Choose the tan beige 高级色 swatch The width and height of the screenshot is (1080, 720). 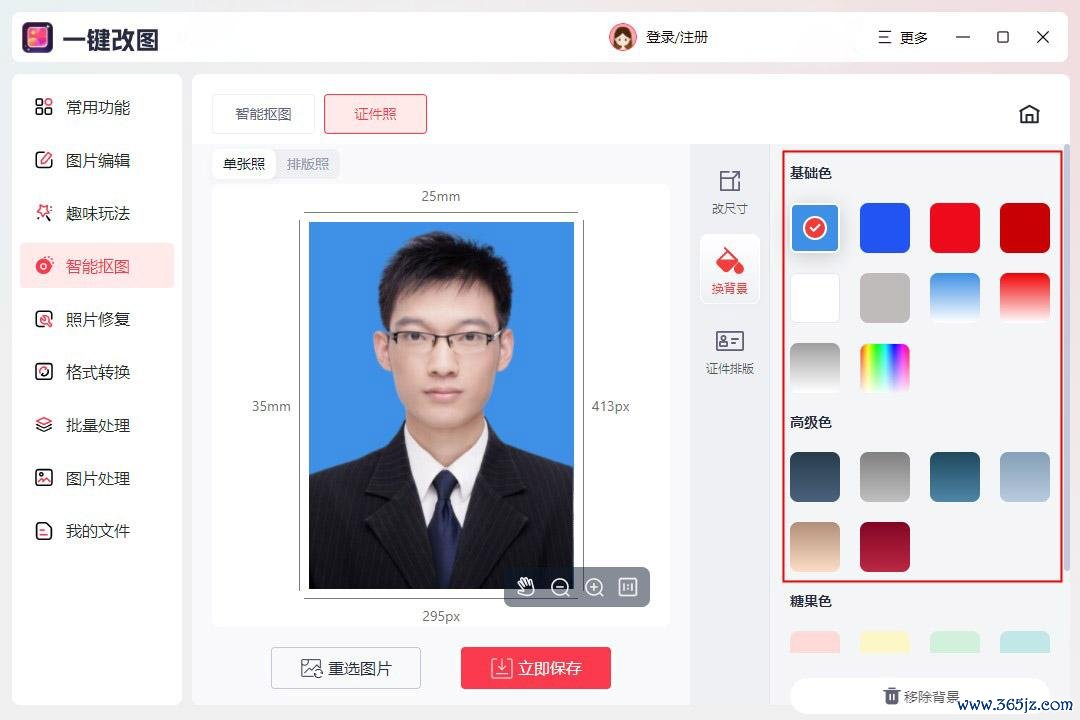[815, 547]
